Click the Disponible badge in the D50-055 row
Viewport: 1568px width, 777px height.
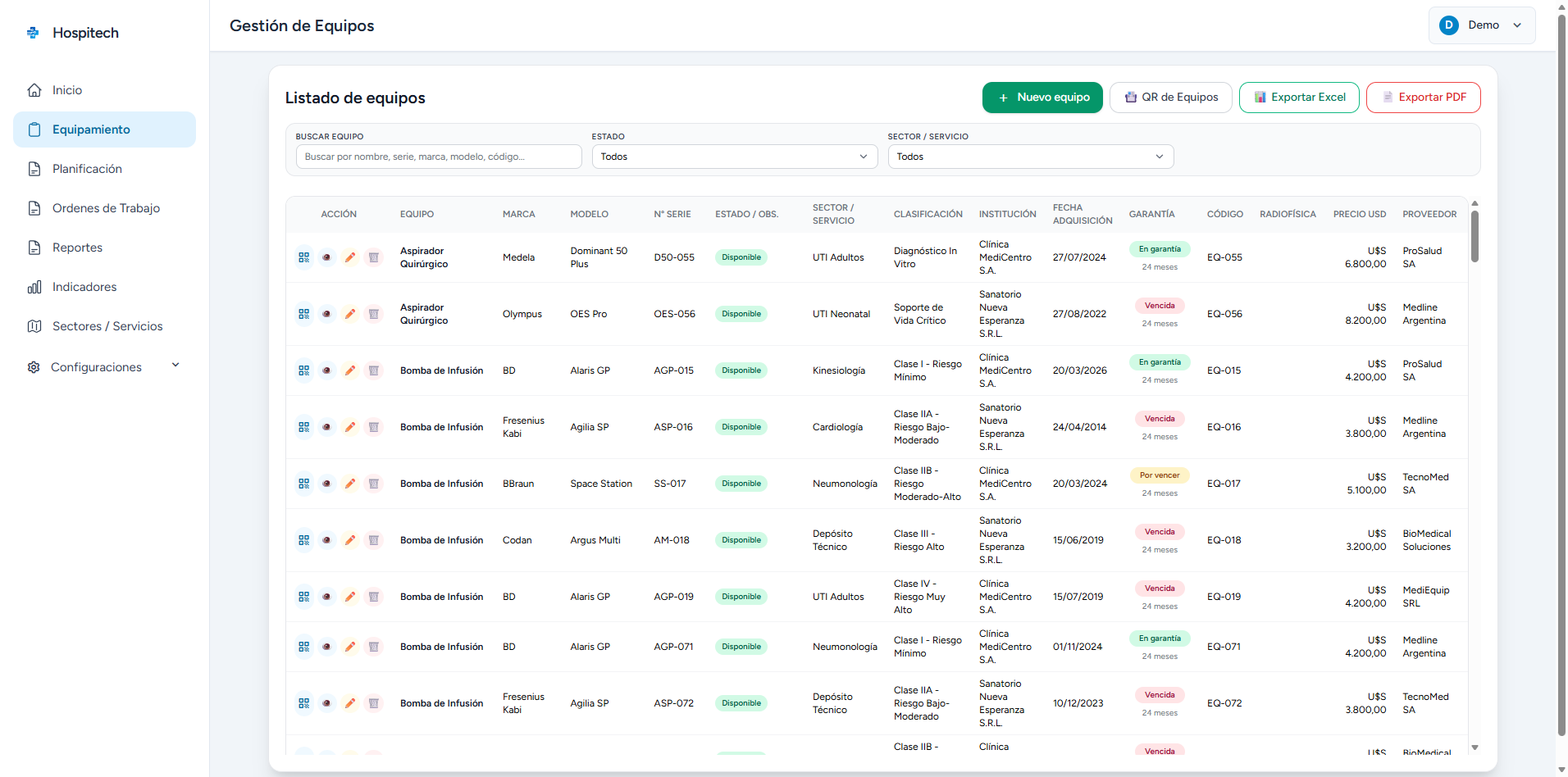pos(741,257)
